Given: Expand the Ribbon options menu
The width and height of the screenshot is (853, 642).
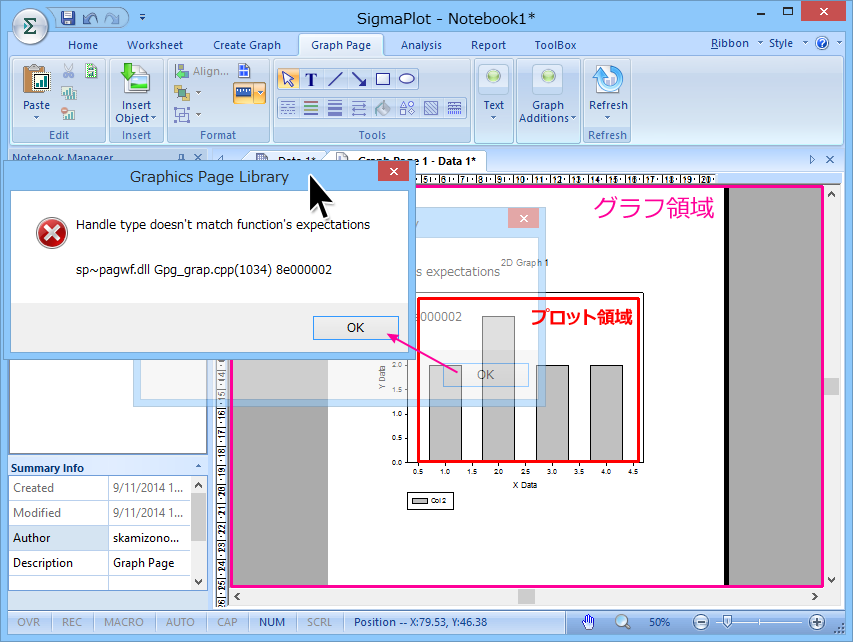Looking at the screenshot, I should click(736, 43).
